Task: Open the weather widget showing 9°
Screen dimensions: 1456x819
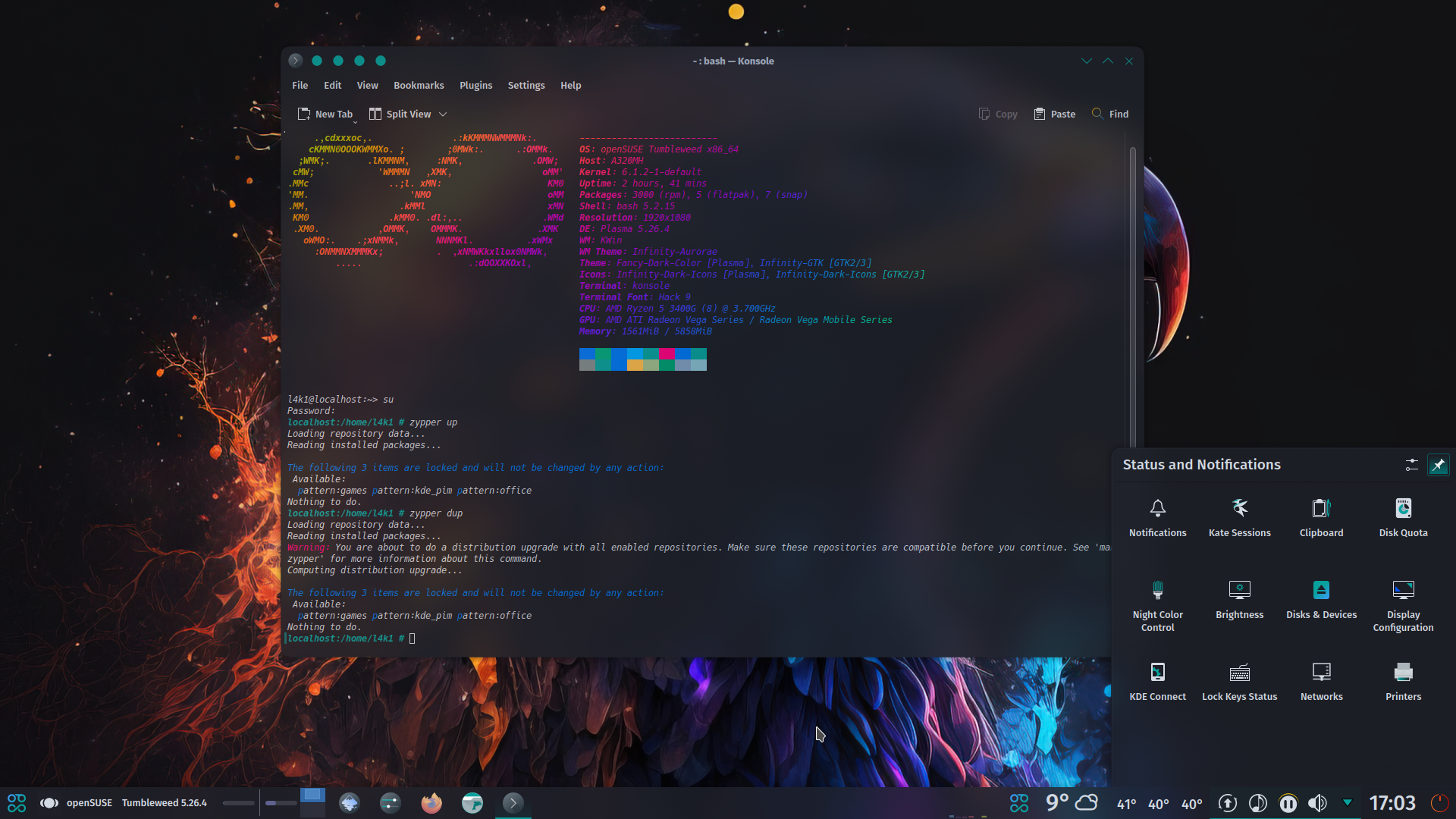Action: 1071,802
